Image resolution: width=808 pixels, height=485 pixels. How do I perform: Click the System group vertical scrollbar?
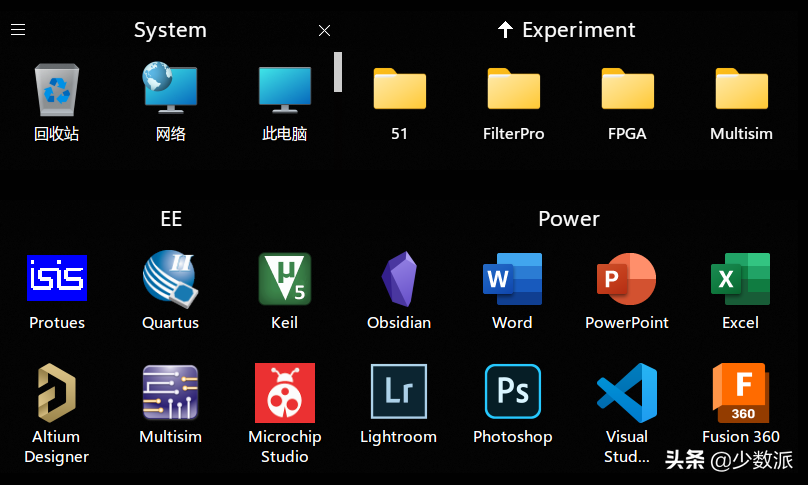click(x=338, y=72)
